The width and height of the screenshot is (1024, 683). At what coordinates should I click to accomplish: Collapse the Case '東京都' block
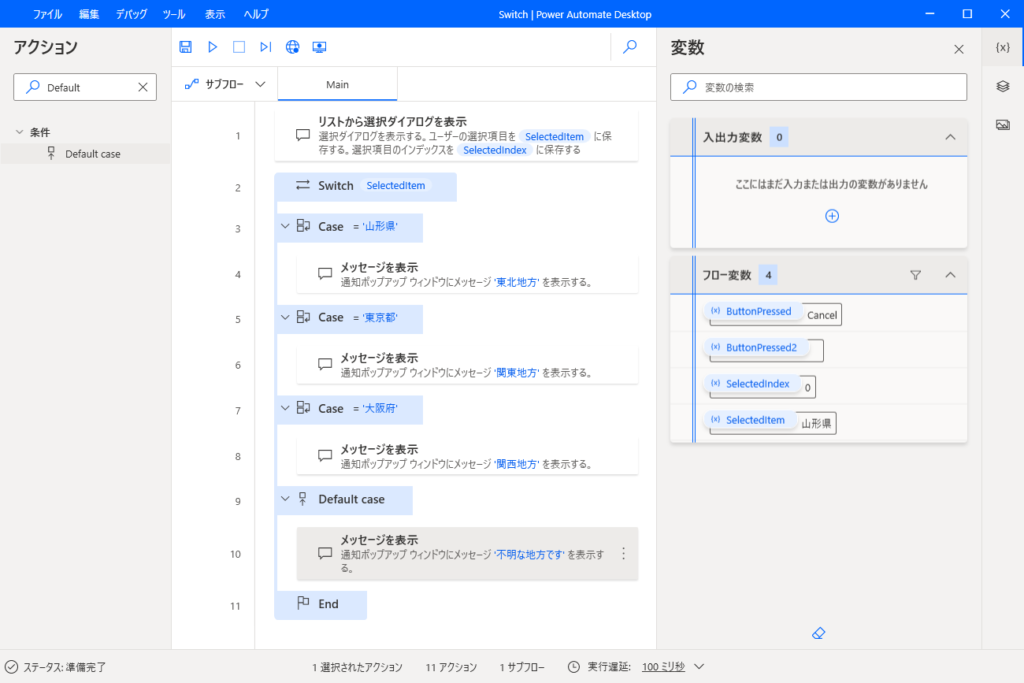(285, 317)
